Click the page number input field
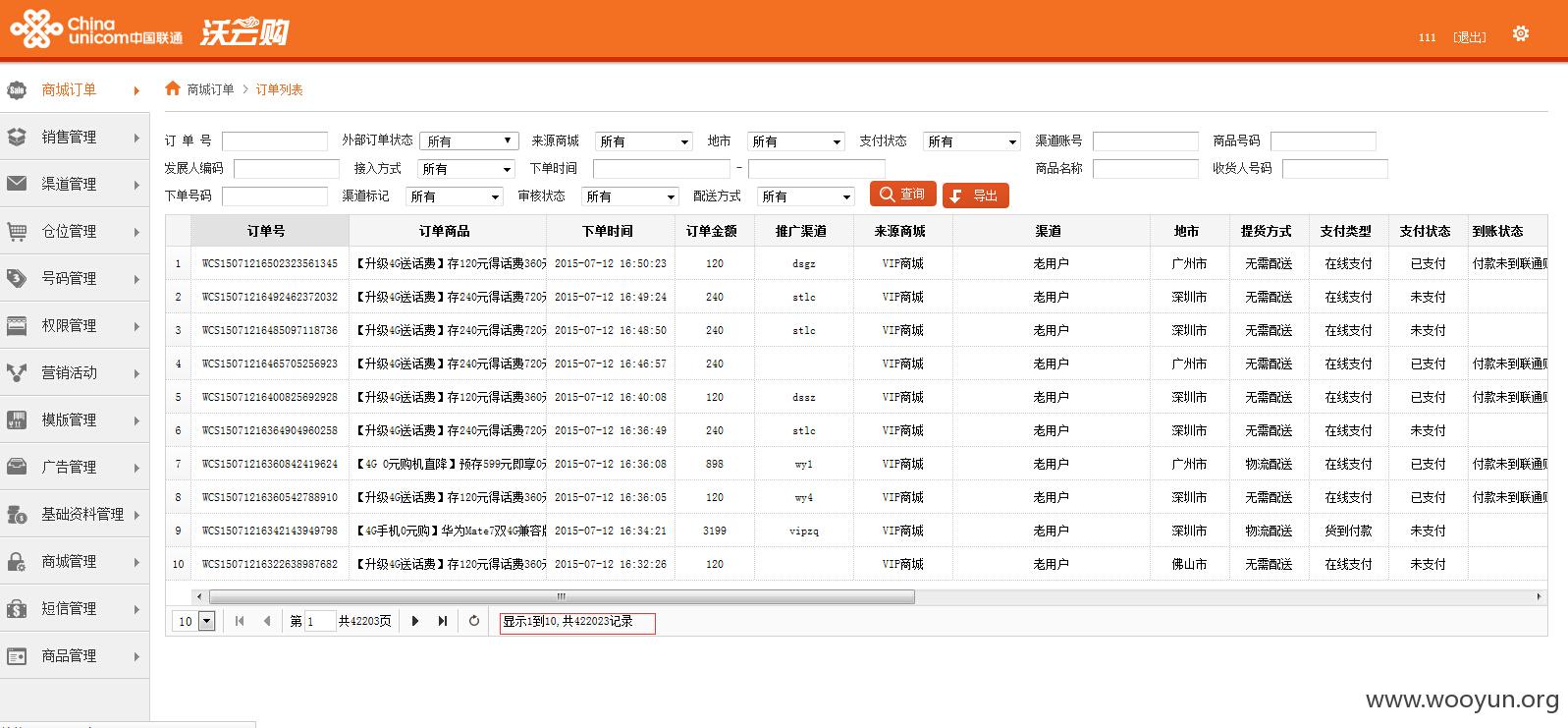The height and width of the screenshot is (728, 1568). 320,621
